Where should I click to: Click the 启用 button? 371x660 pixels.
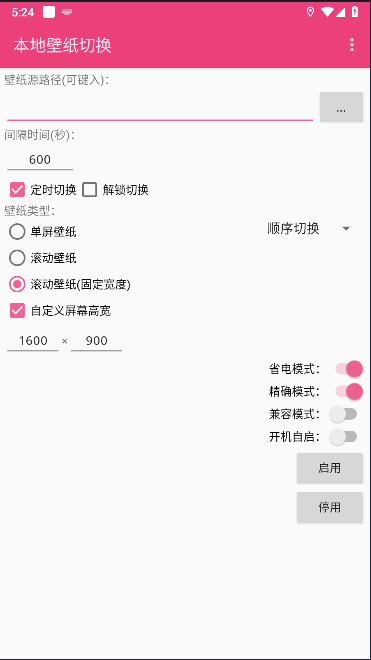click(x=330, y=468)
